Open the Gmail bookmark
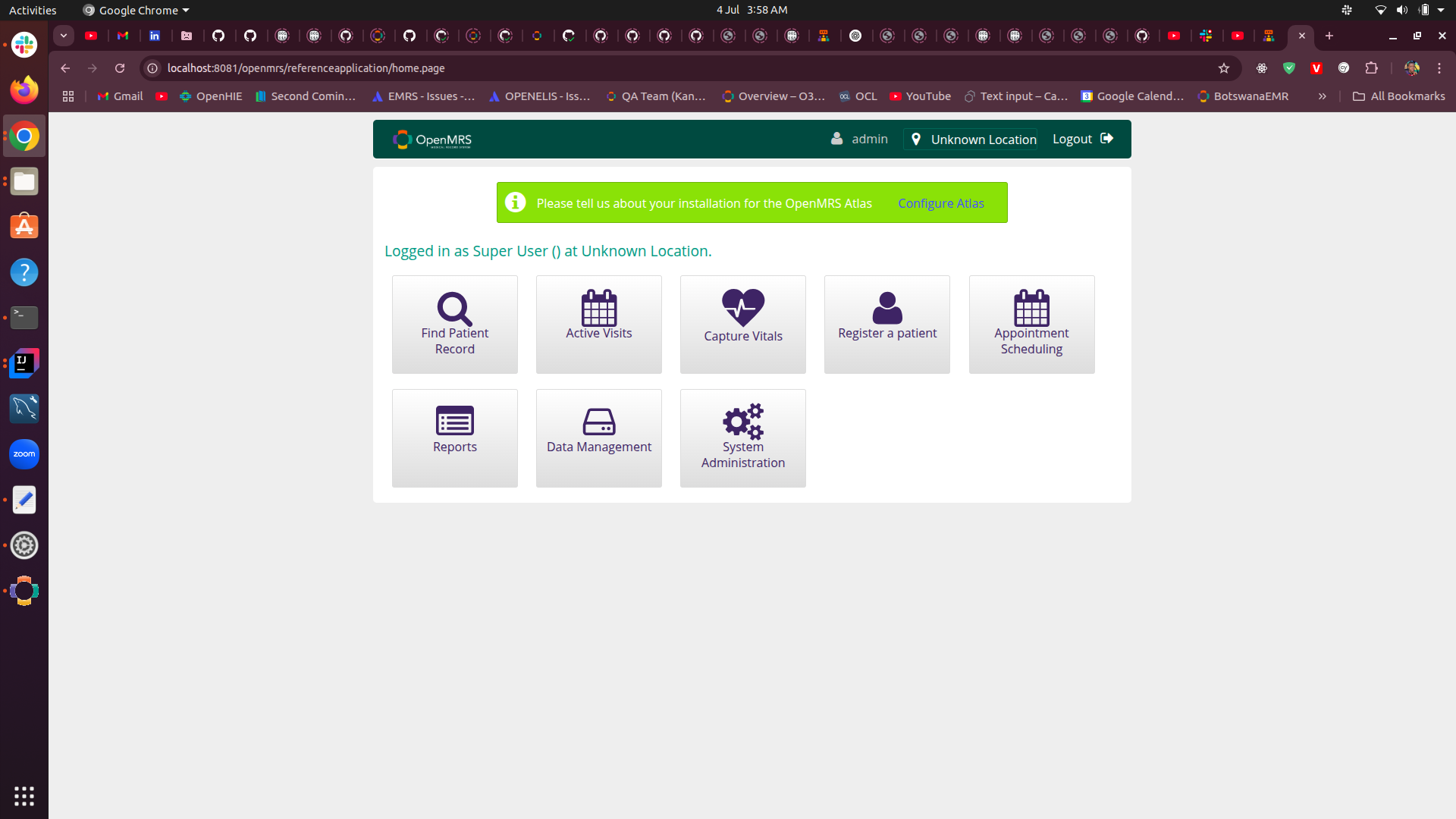 (x=120, y=96)
